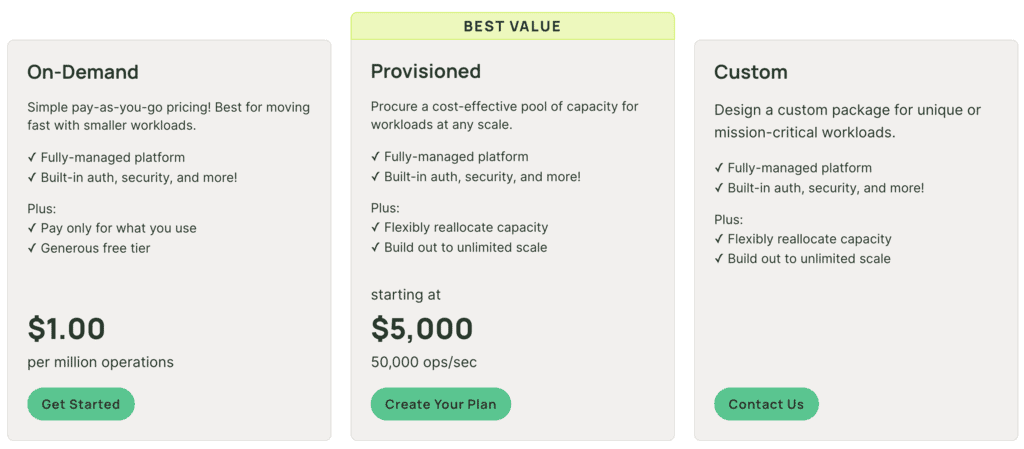Click Custom's Built-in auth, security checkmark

[719, 188]
